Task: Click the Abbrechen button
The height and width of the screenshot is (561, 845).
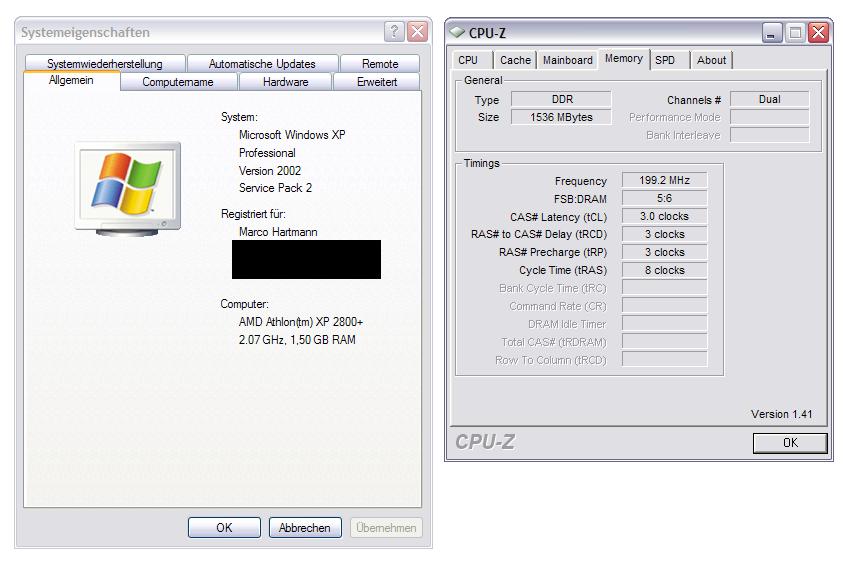Action: click(x=305, y=528)
